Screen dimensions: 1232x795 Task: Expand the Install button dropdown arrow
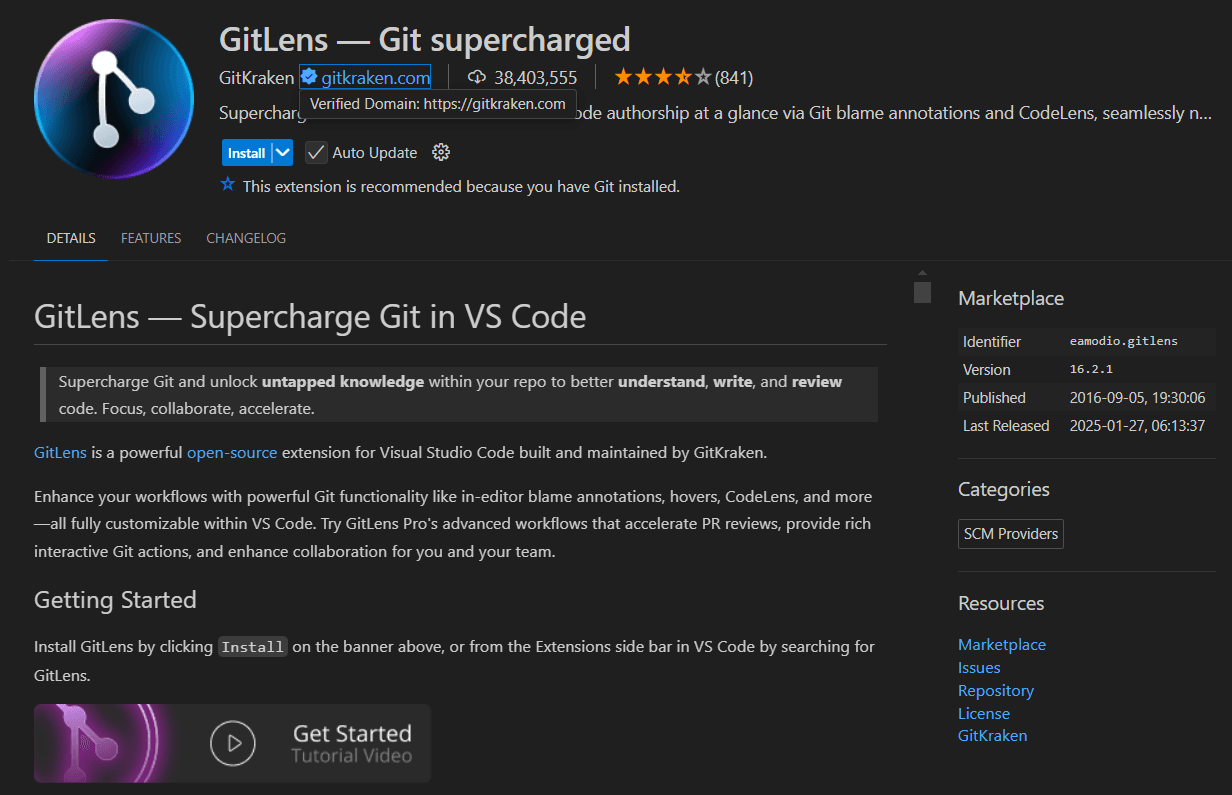(283, 153)
